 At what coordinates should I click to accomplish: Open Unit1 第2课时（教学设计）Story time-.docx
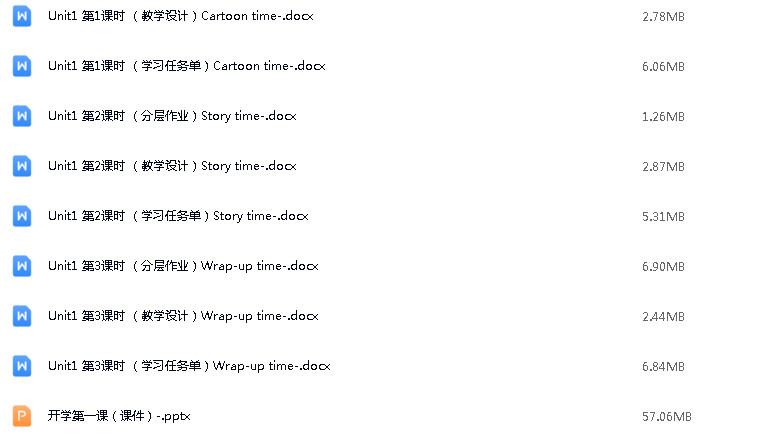coord(172,166)
